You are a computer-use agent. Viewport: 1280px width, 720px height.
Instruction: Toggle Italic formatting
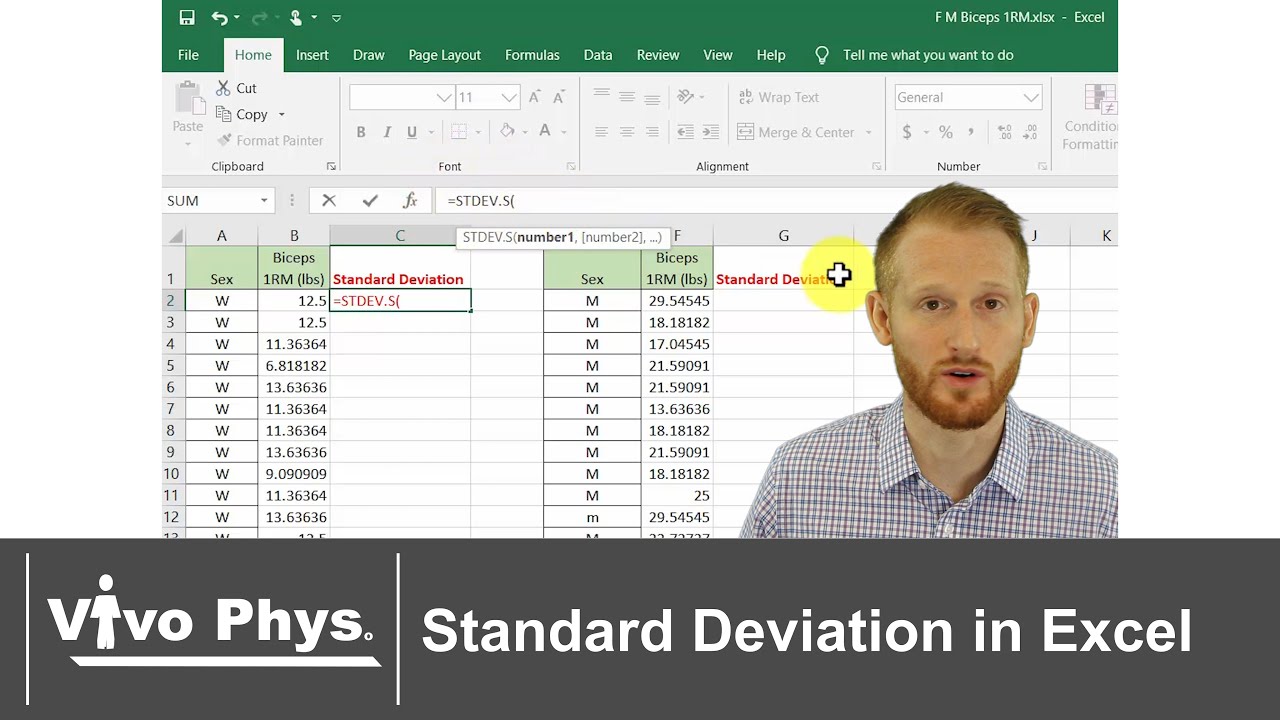coord(387,132)
